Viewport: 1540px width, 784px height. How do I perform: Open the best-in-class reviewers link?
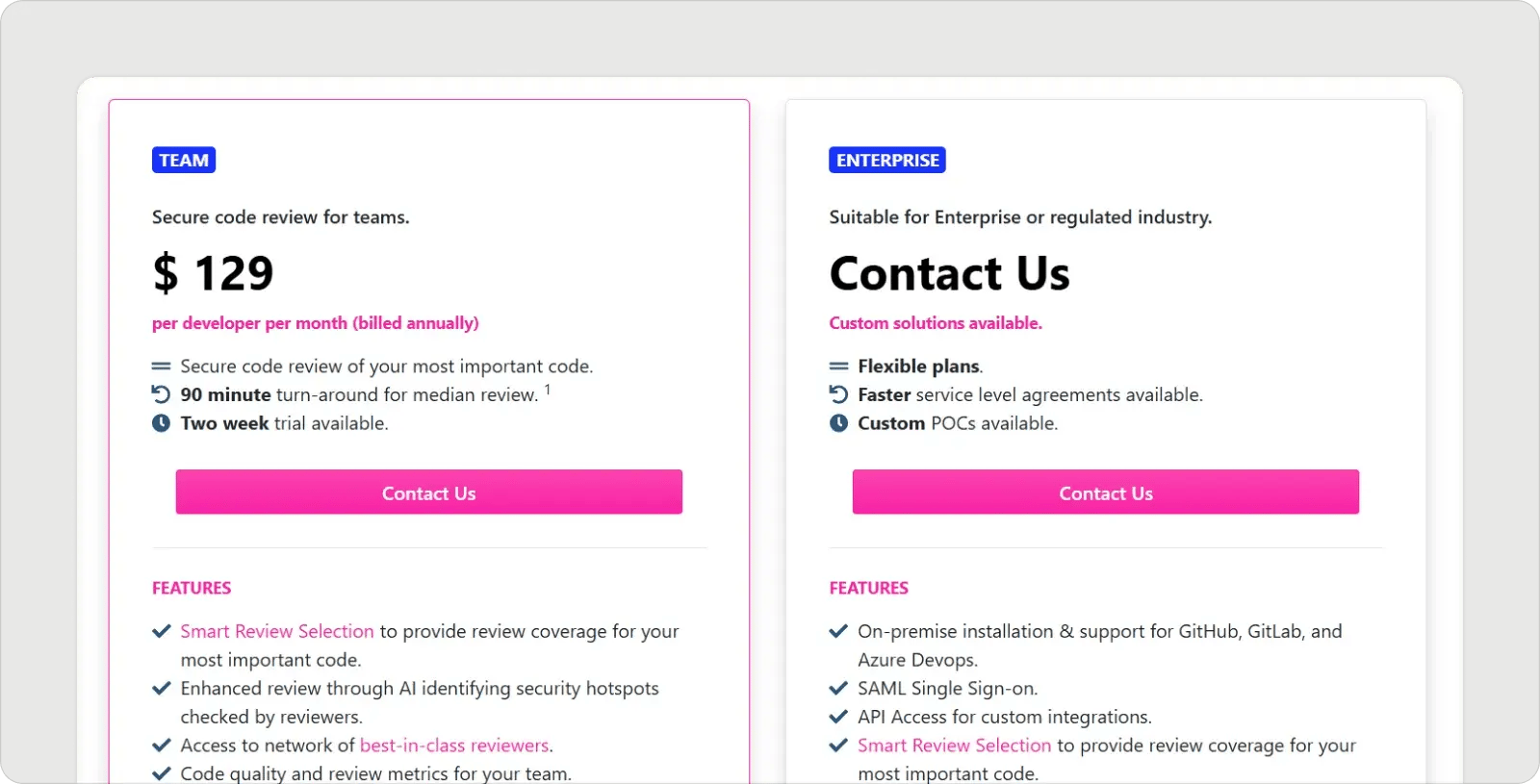(x=455, y=745)
